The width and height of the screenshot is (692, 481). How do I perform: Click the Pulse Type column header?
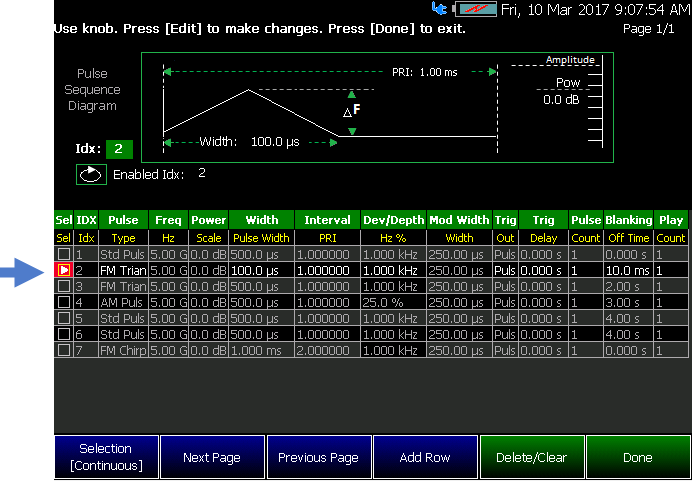point(124,220)
